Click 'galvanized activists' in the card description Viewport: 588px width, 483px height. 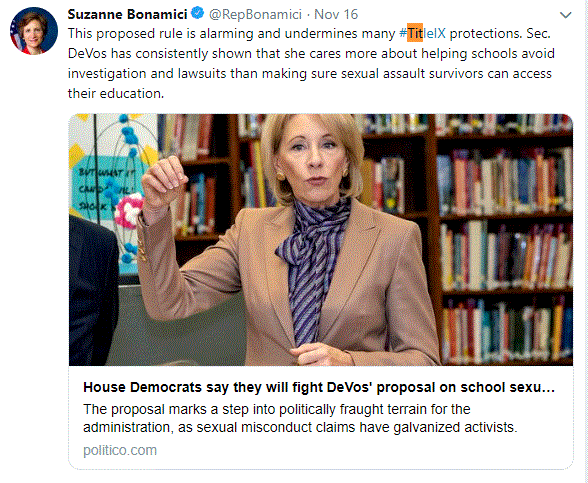[455, 427]
